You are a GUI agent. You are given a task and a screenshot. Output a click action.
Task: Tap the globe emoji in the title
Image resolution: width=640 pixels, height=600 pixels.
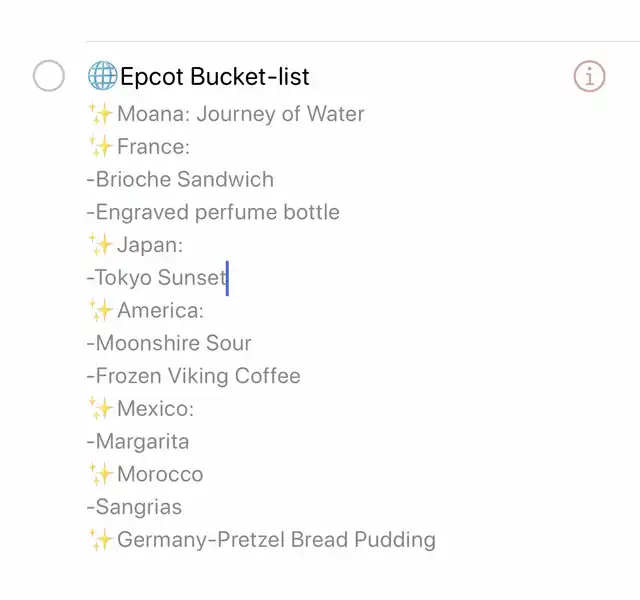pos(102,76)
